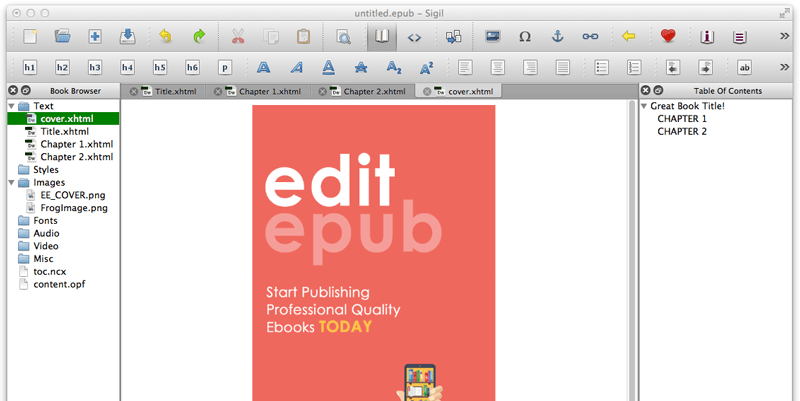Toggle underline formatting
The height and width of the screenshot is (401, 800).
click(329, 67)
